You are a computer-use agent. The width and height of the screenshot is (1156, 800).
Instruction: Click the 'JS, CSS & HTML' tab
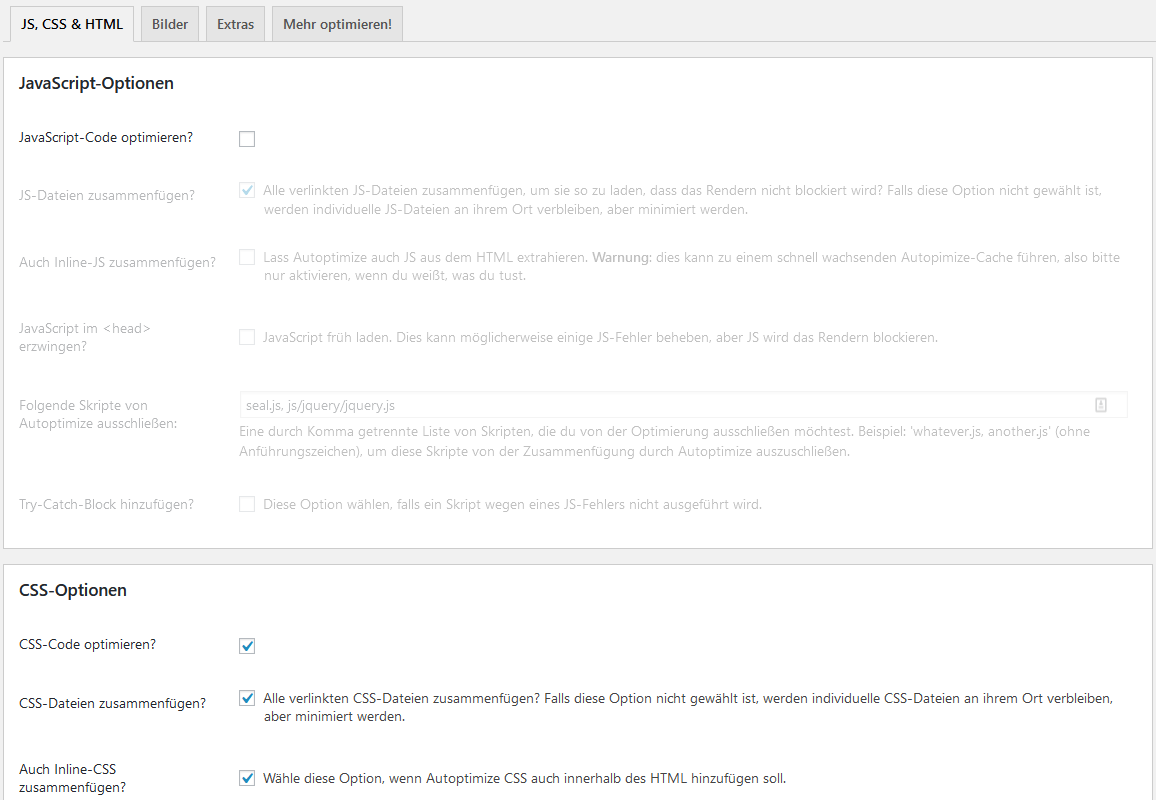tap(72, 24)
